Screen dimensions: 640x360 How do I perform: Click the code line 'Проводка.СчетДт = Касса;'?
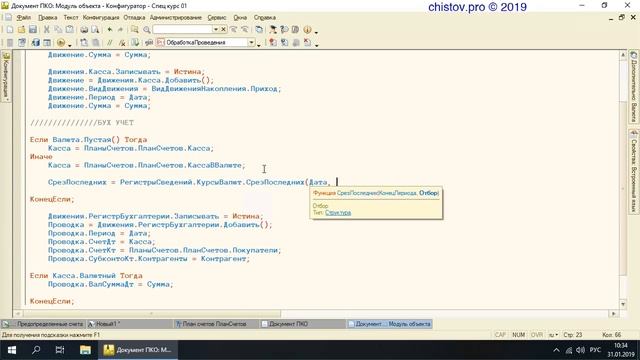102,242
